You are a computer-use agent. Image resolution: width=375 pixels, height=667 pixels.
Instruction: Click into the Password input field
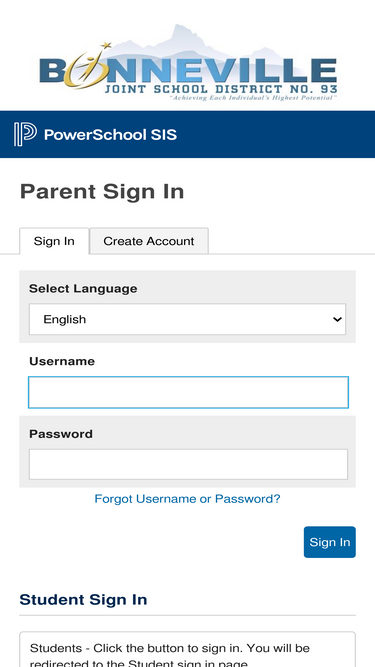[188, 465]
